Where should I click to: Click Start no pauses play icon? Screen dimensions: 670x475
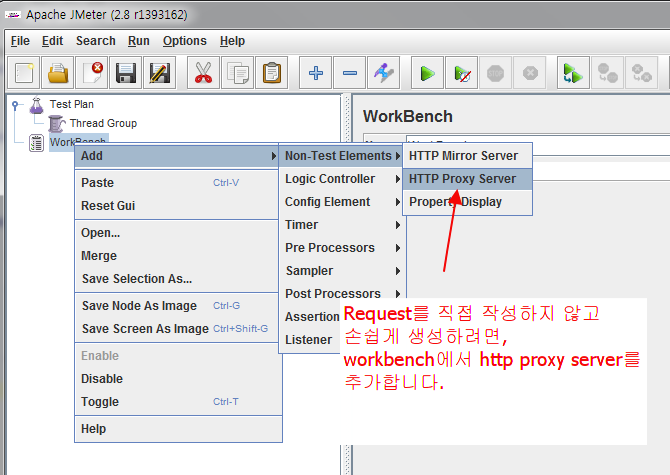coord(461,73)
